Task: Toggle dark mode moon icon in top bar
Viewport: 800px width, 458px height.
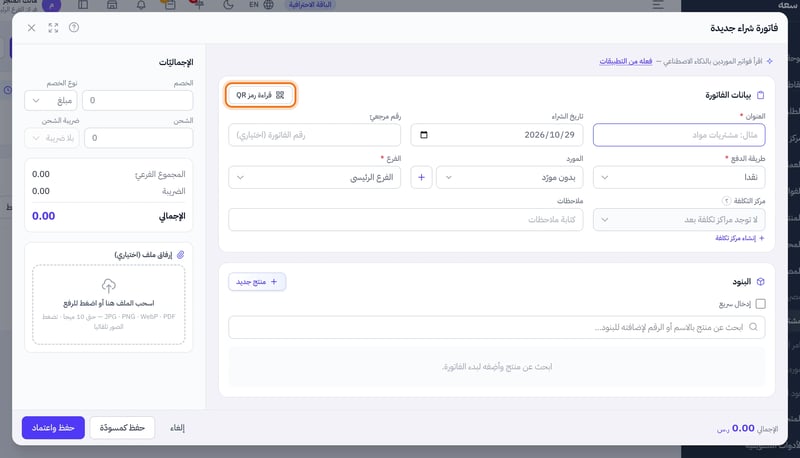Action: (228, 5)
